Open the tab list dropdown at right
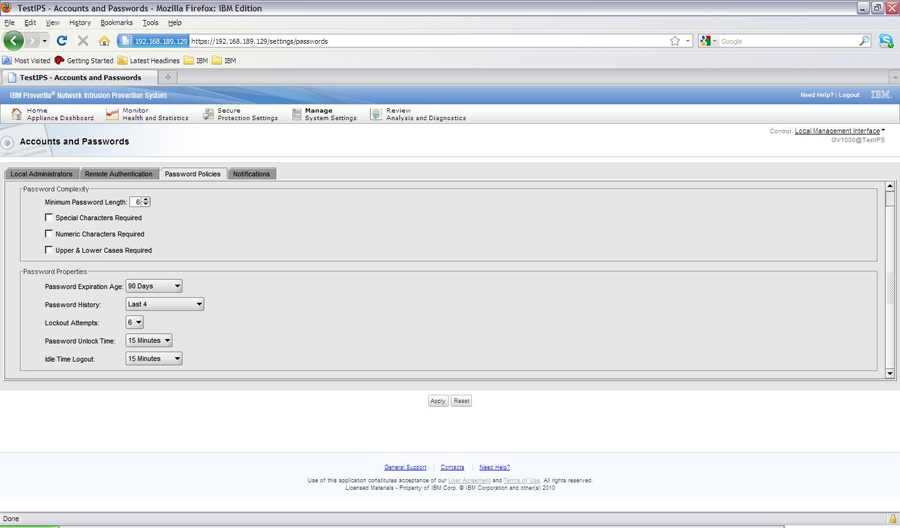900x528 pixels. [894, 77]
